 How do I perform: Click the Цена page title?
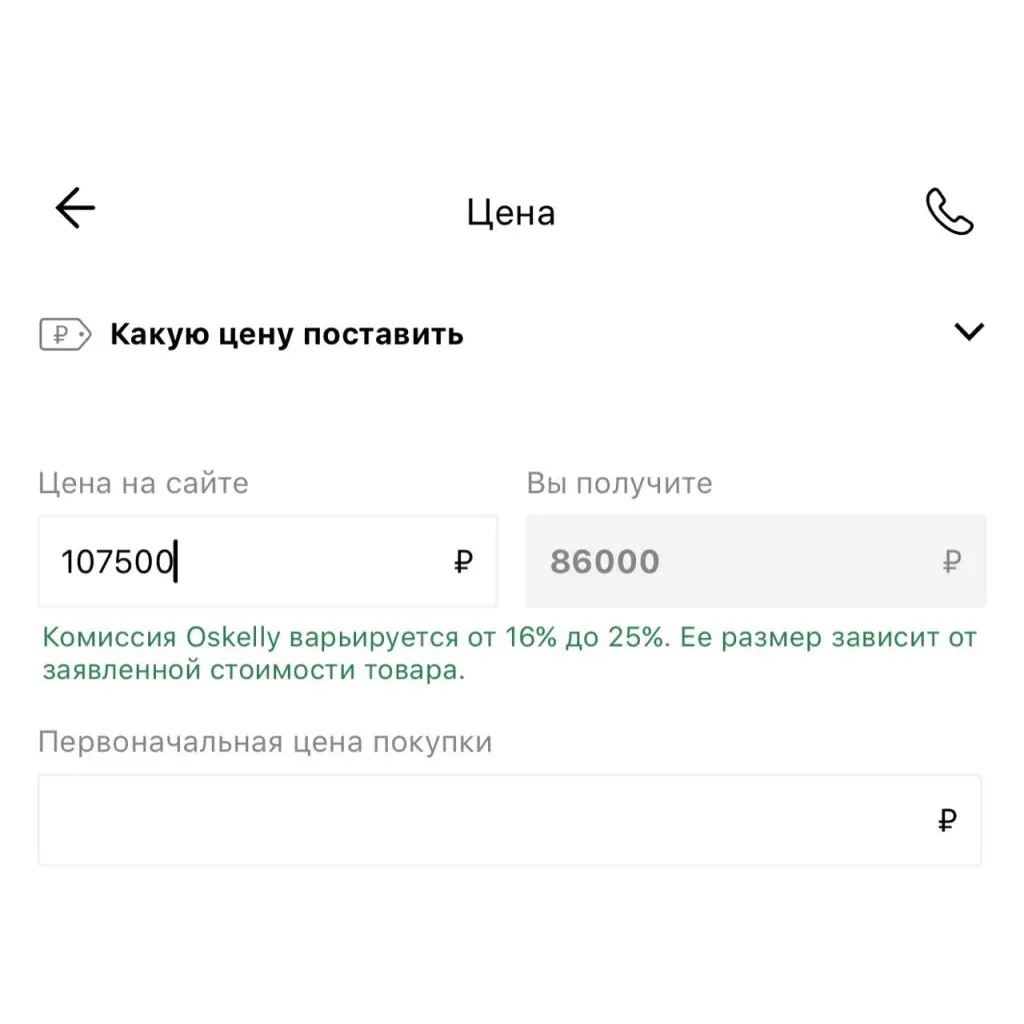pos(511,213)
